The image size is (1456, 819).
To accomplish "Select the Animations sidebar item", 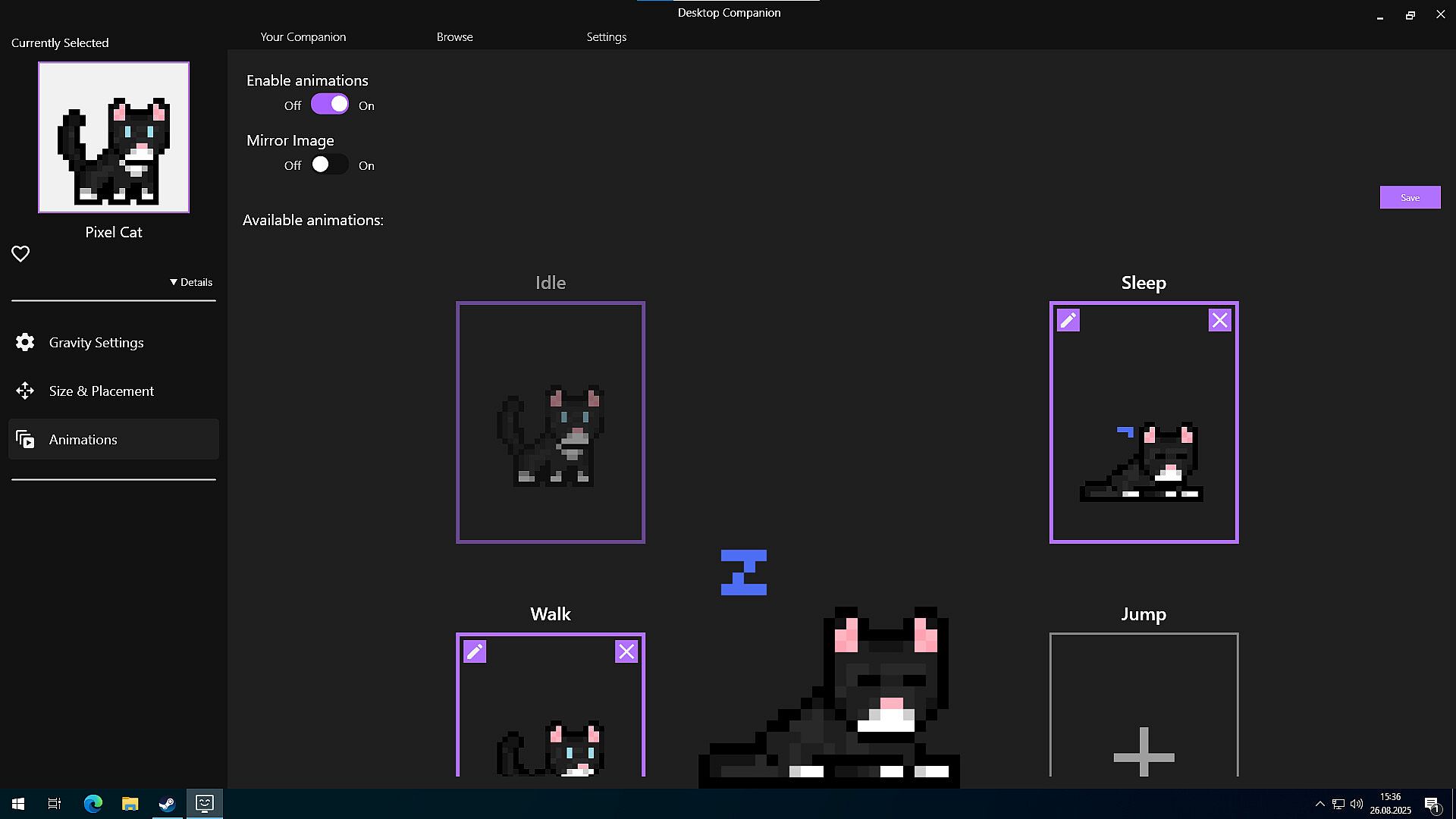I will coord(83,440).
